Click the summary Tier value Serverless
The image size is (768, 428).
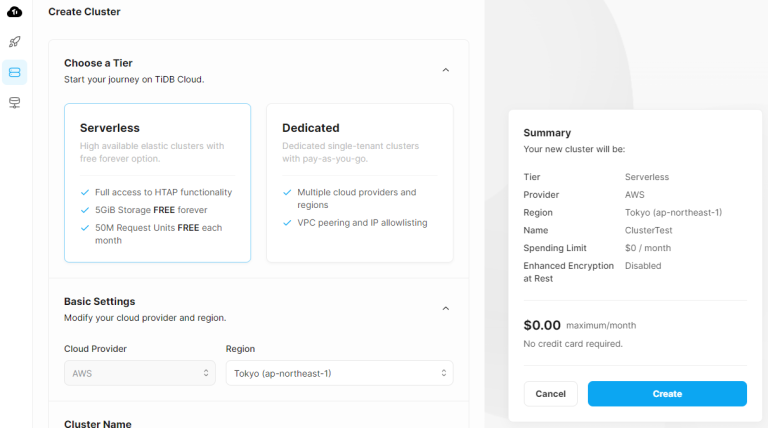(x=647, y=177)
